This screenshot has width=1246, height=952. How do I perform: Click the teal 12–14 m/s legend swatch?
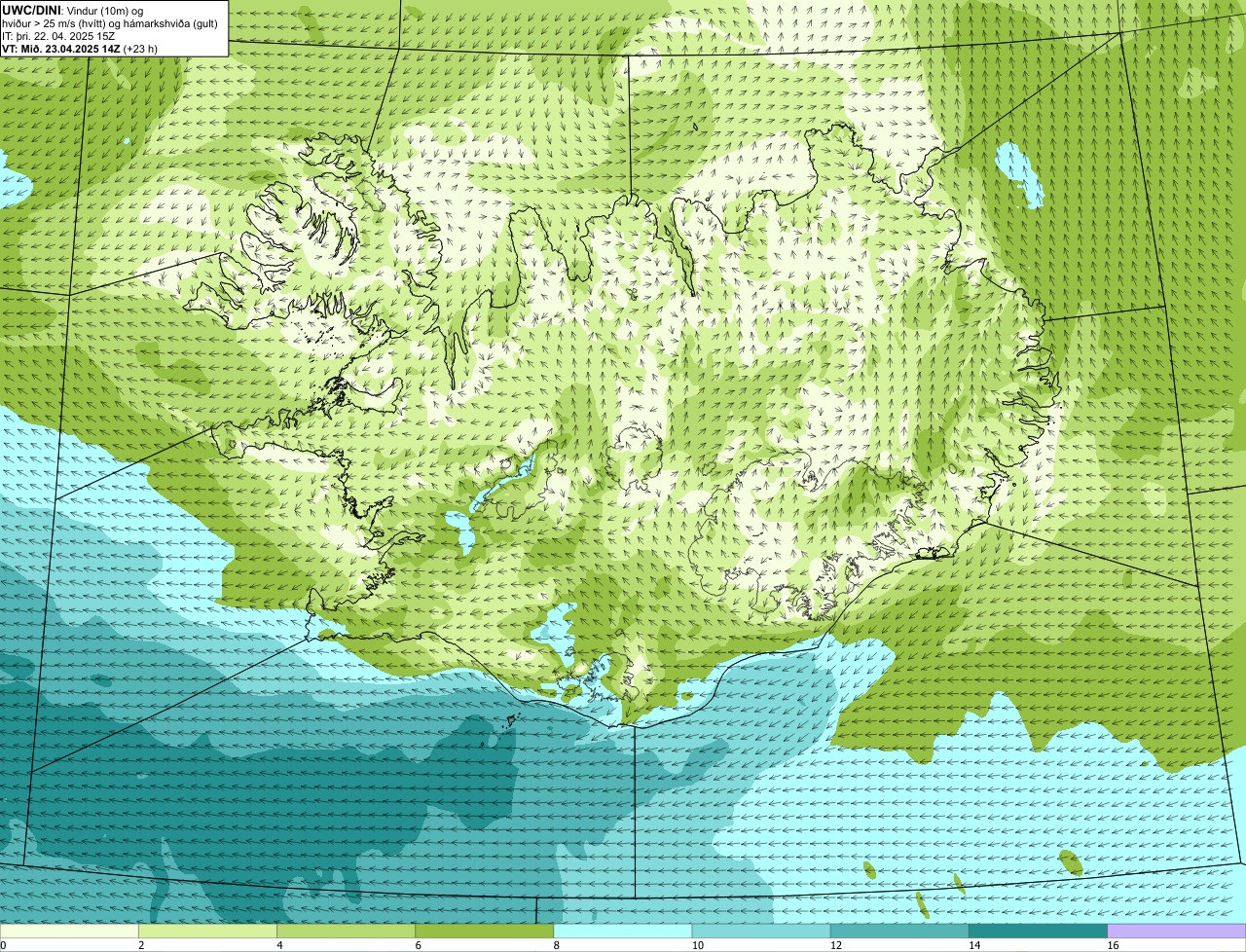coord(899,932)
